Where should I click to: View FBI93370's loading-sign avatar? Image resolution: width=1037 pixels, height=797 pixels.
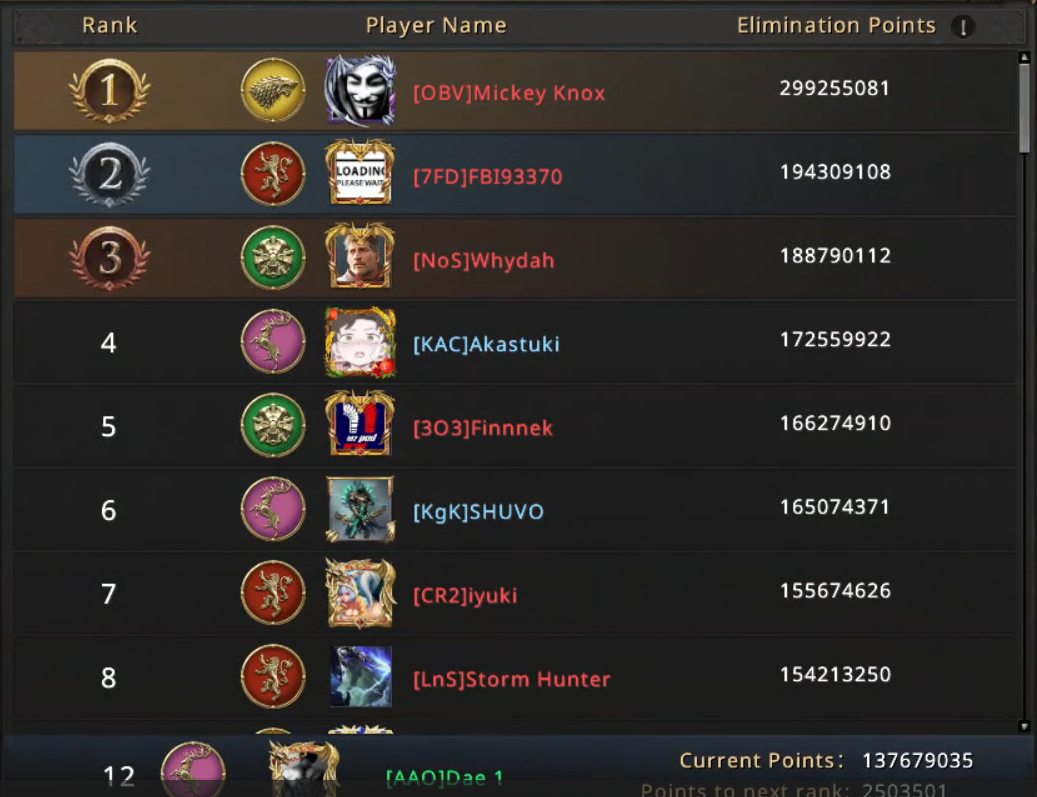[x=360, y=173]
